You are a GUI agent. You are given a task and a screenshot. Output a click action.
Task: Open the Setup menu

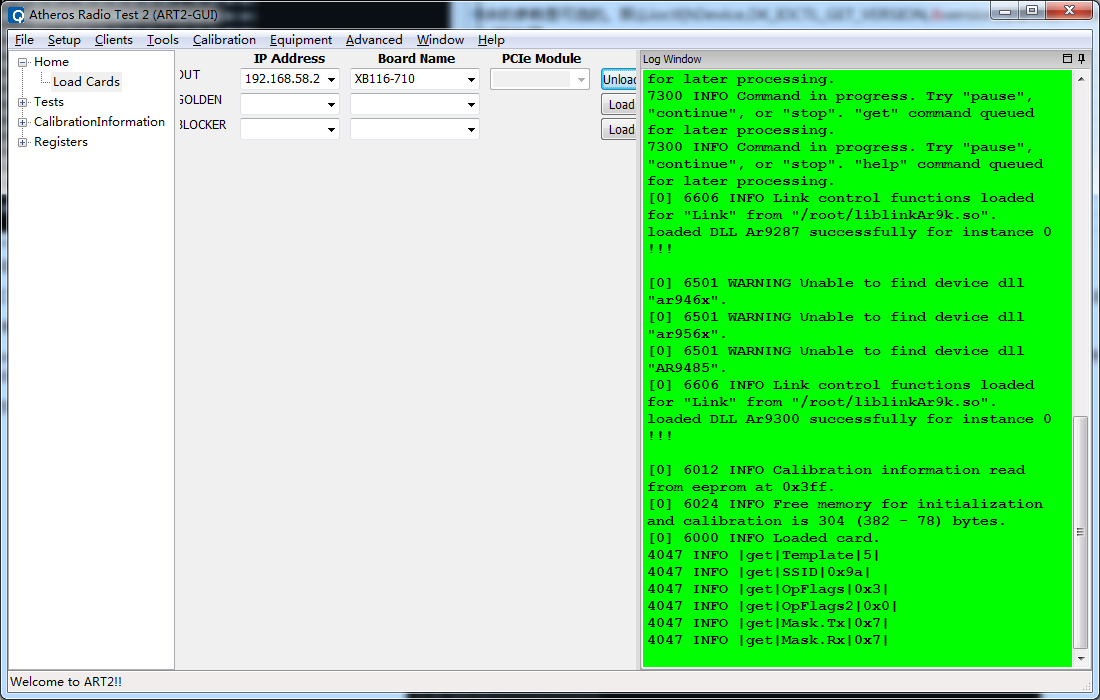[x=64, y=40]
